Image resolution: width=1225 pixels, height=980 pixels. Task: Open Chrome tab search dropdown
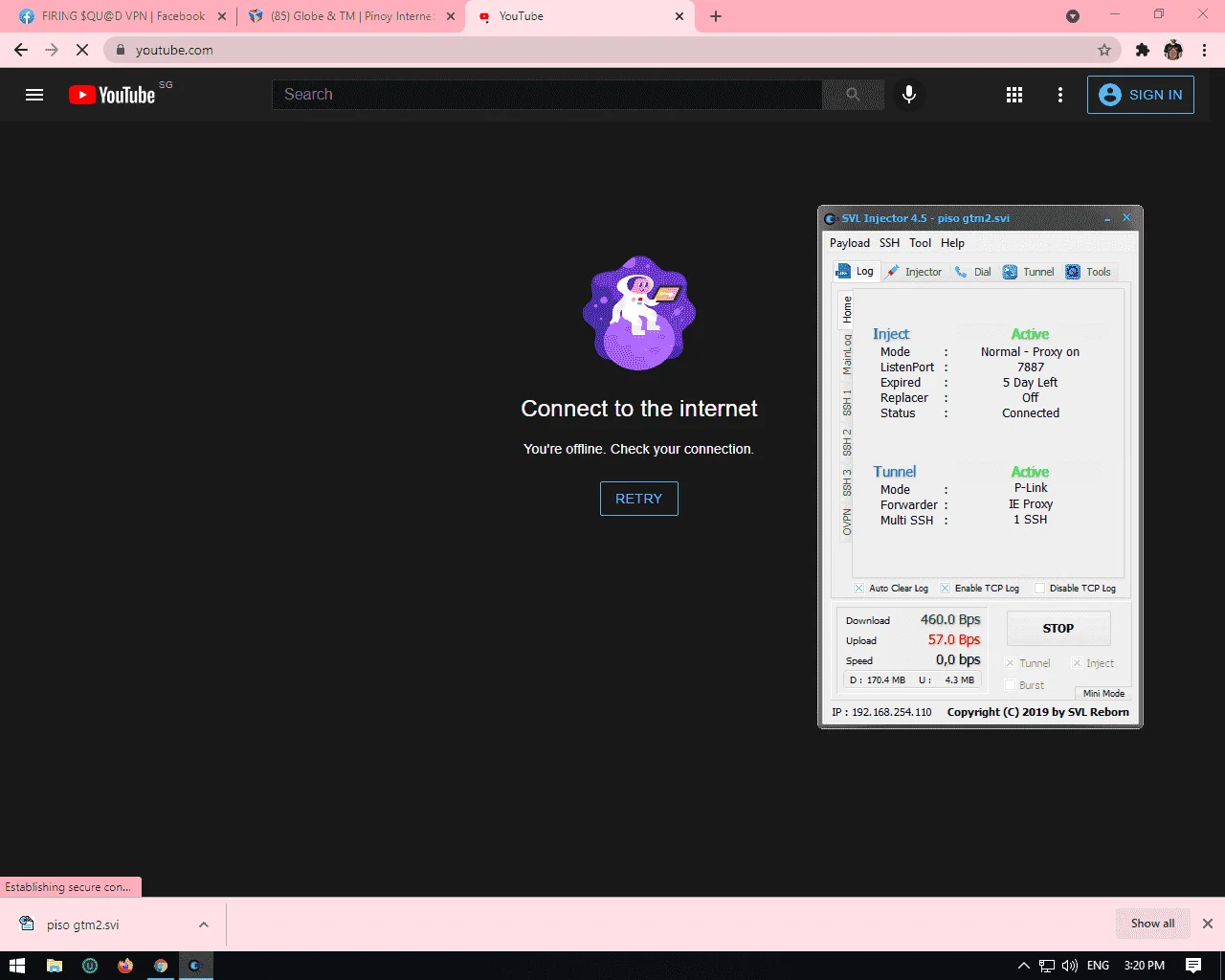point(1073,16)
